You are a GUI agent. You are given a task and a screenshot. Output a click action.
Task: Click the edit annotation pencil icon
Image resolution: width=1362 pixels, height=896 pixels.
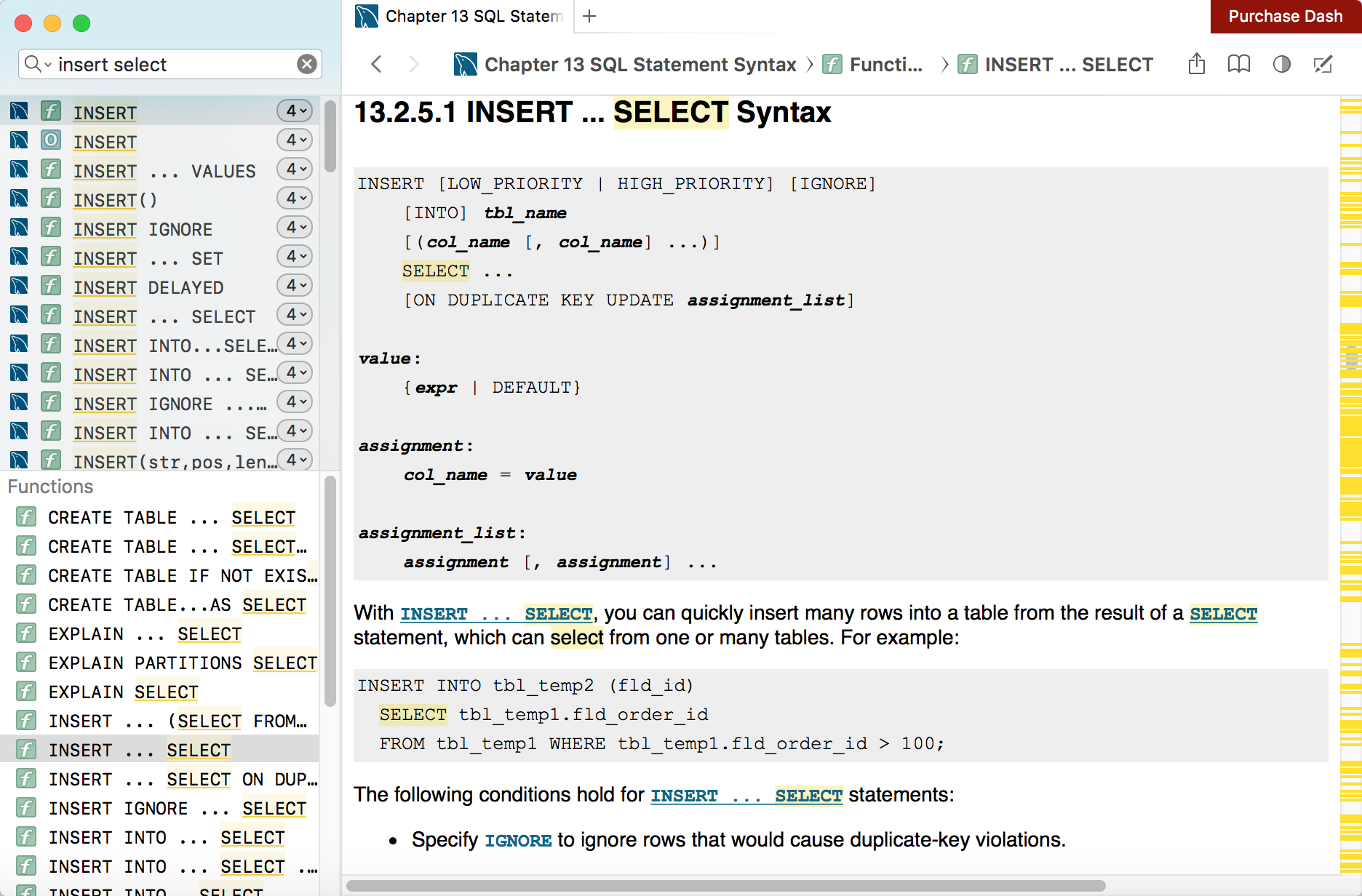click(x=1323, y=64)
